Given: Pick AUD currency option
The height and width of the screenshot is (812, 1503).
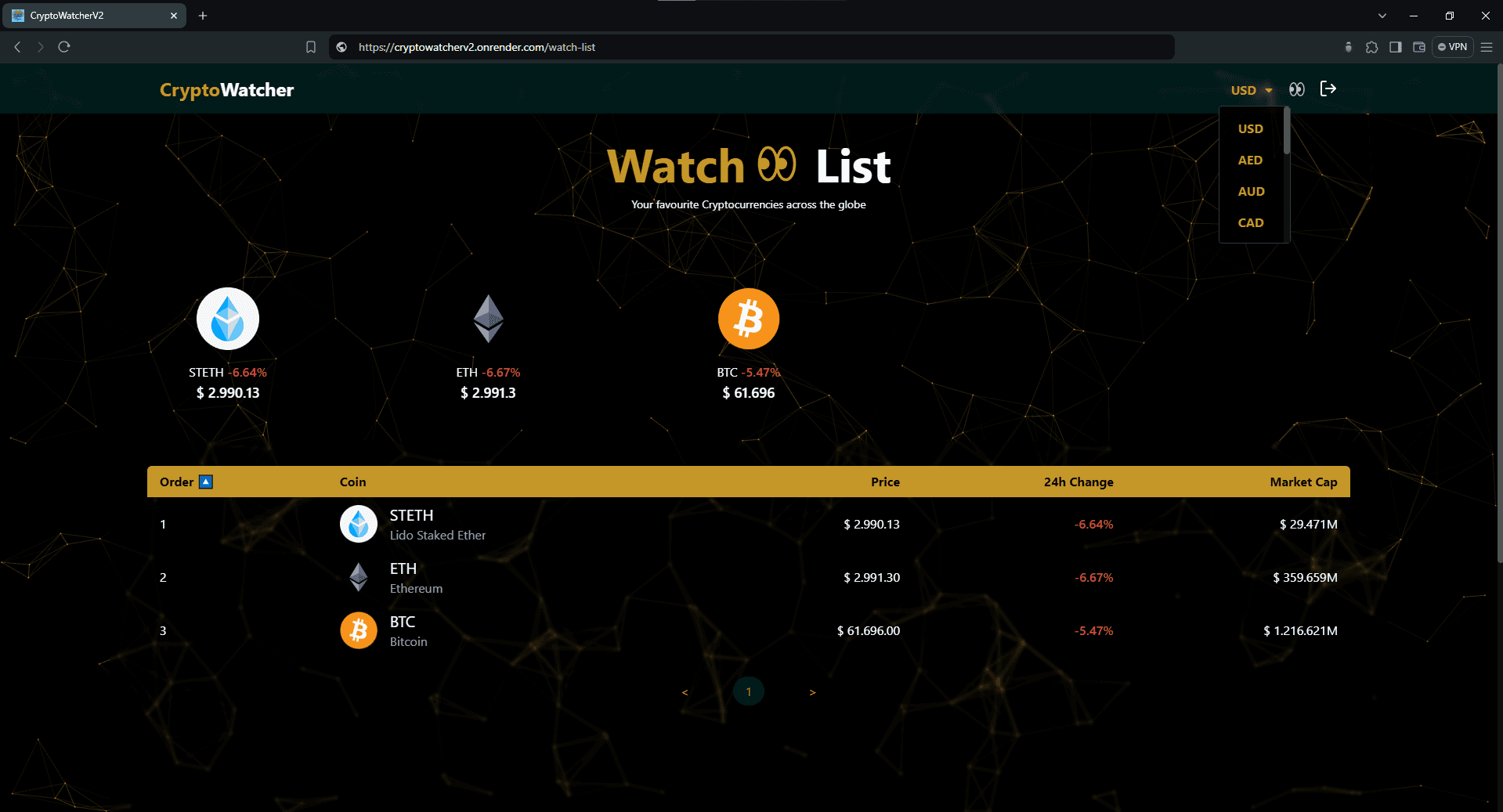Looking at the screenshot, I should pyautogui.click(x=1250, y=191).
